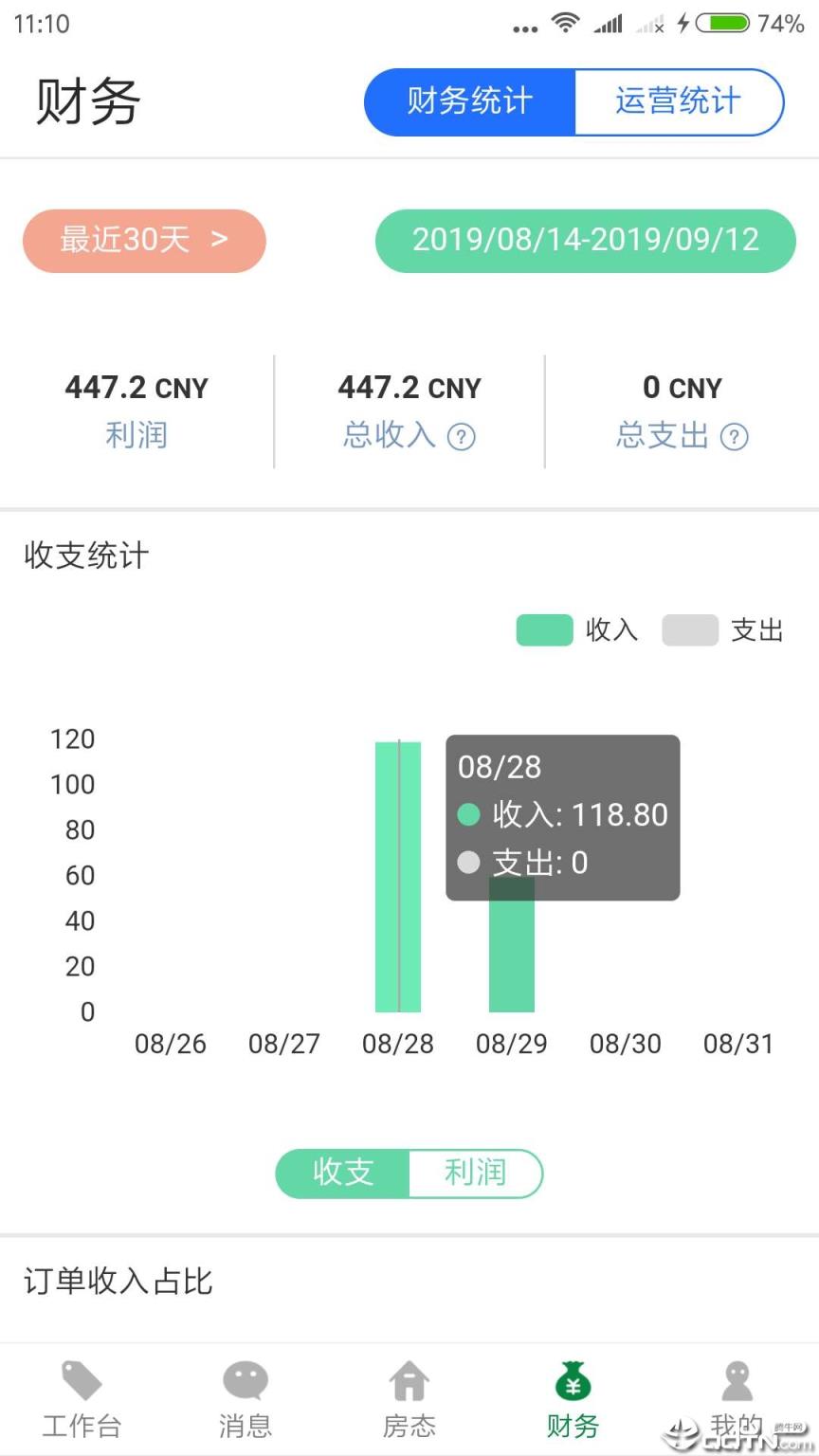Tap the 利润 label under 447.2 CNY

coord(136,435)
